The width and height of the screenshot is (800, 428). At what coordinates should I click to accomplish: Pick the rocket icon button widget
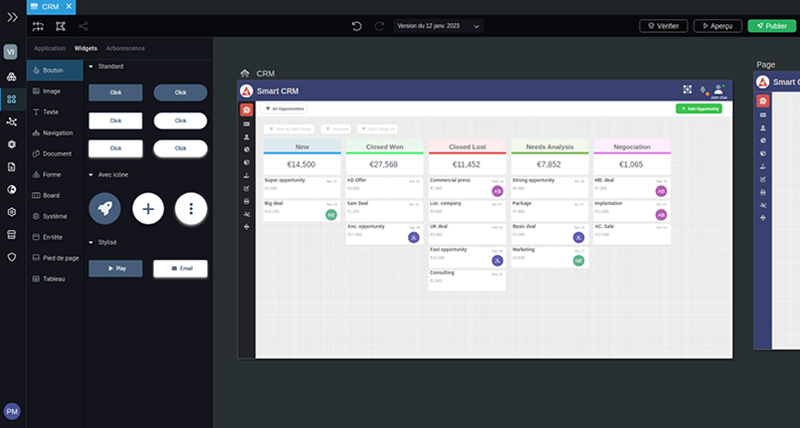[105, 208]
